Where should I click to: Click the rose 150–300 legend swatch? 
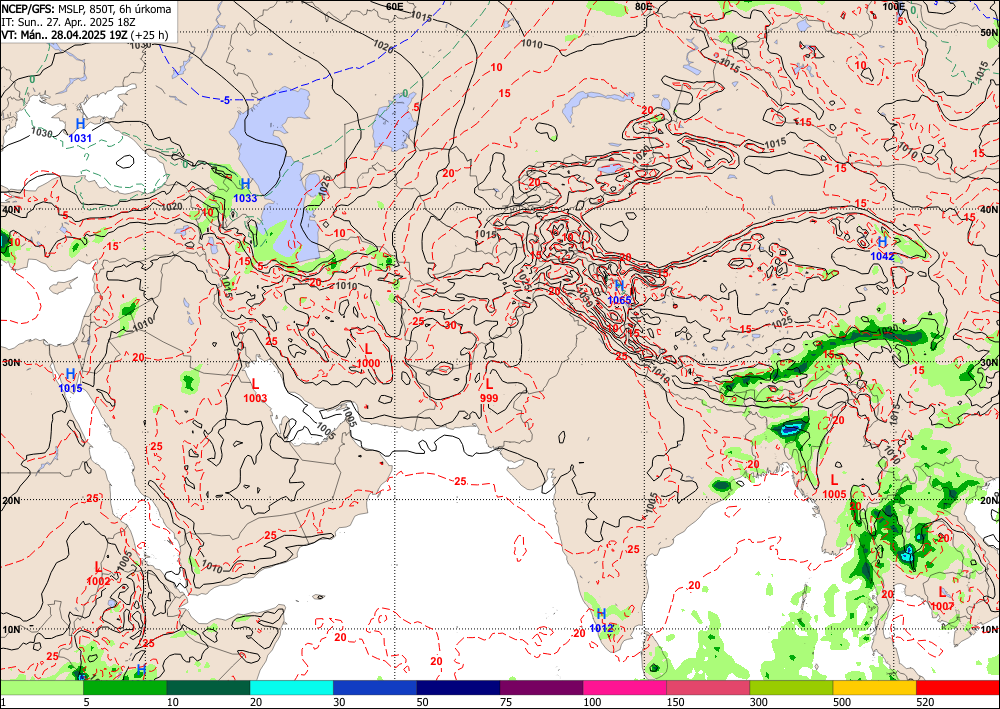click(708, 687)
